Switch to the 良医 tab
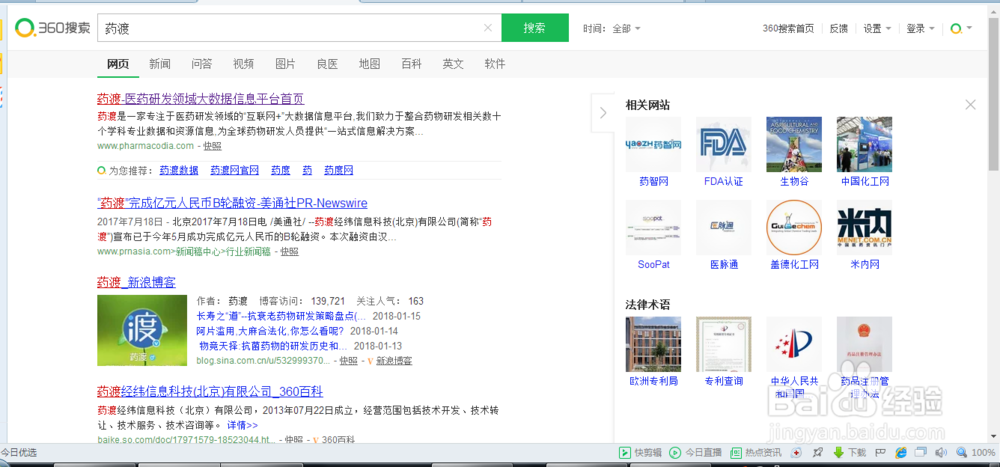The width and height of the screenshot is (1000, 467). click(x=327, y=64)
